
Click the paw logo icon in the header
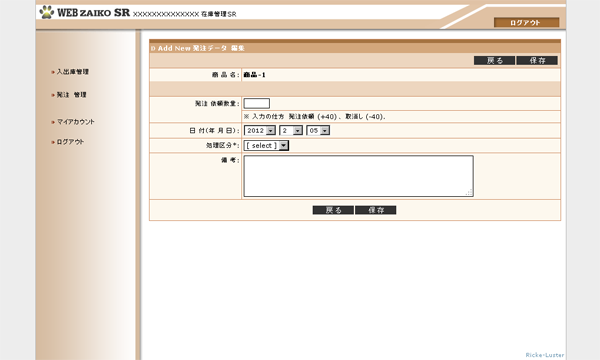[47, 12]
